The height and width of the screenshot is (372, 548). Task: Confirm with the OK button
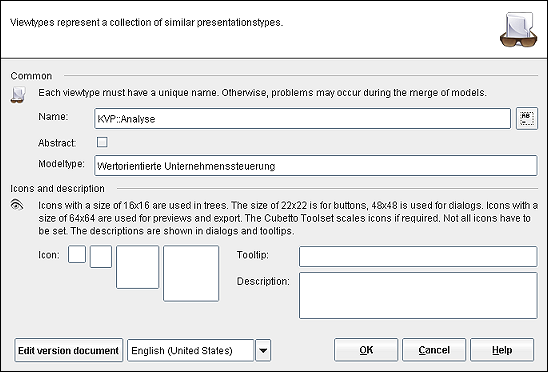pyautogui.click(x=366, y=350)
